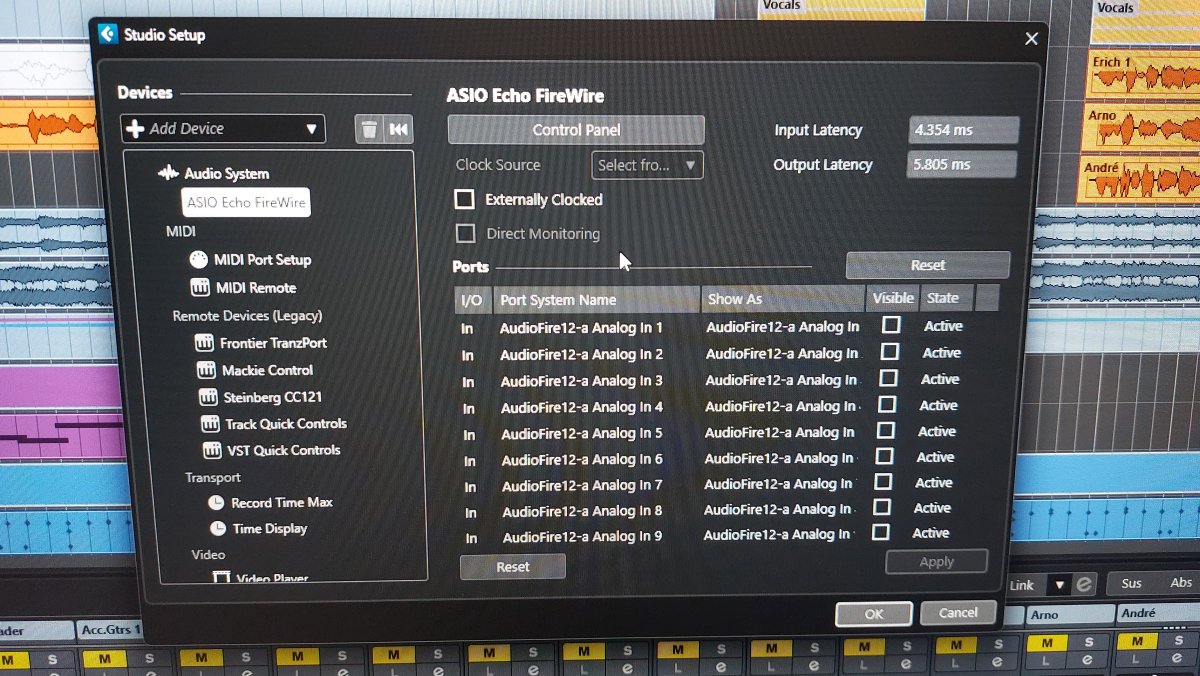This screenshot has height=676, width=1200.
Task: Click the Sus button in the mixer
Action: tap(1131, 583)
